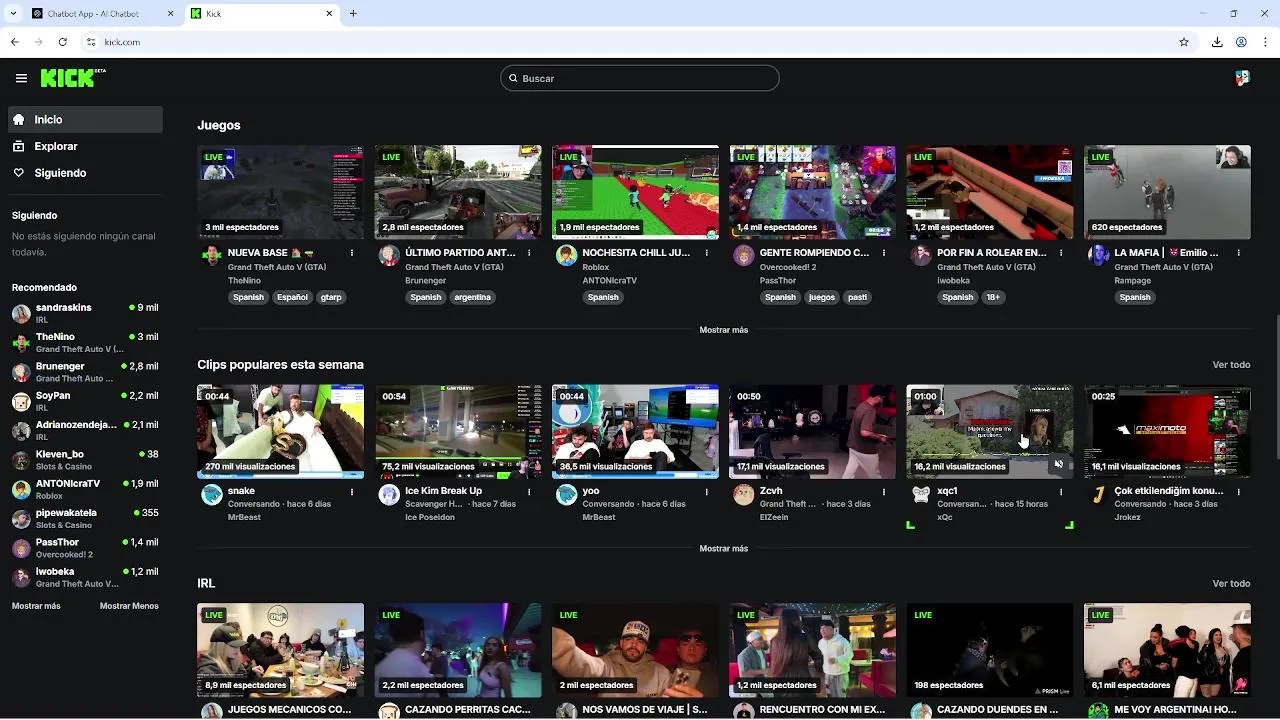Go to Inicio in sidebar
This screenshot has height=720, width=1280.
pyautogui.click(x=85, y=119)
